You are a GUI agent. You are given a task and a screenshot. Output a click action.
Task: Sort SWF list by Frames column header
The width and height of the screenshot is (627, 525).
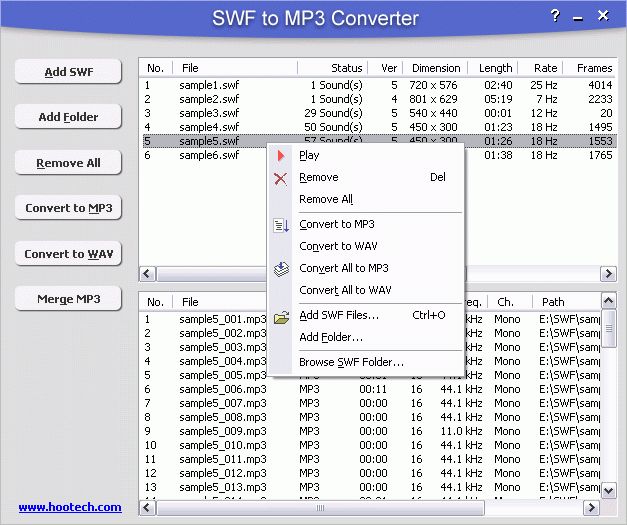[x=590, y=68]
